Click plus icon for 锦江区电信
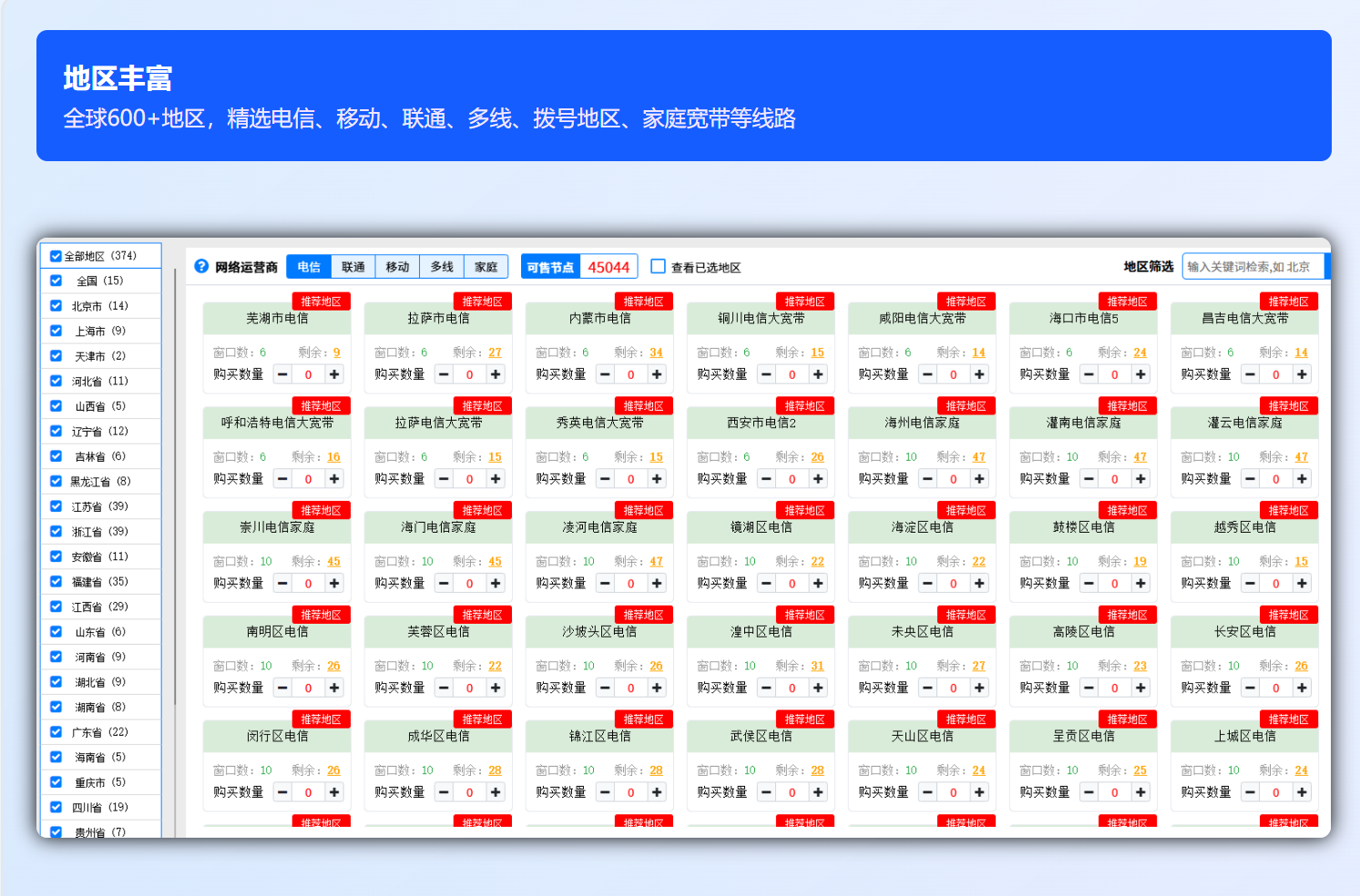The height and width of the screenshot is (896, 1360). (657, 793)
